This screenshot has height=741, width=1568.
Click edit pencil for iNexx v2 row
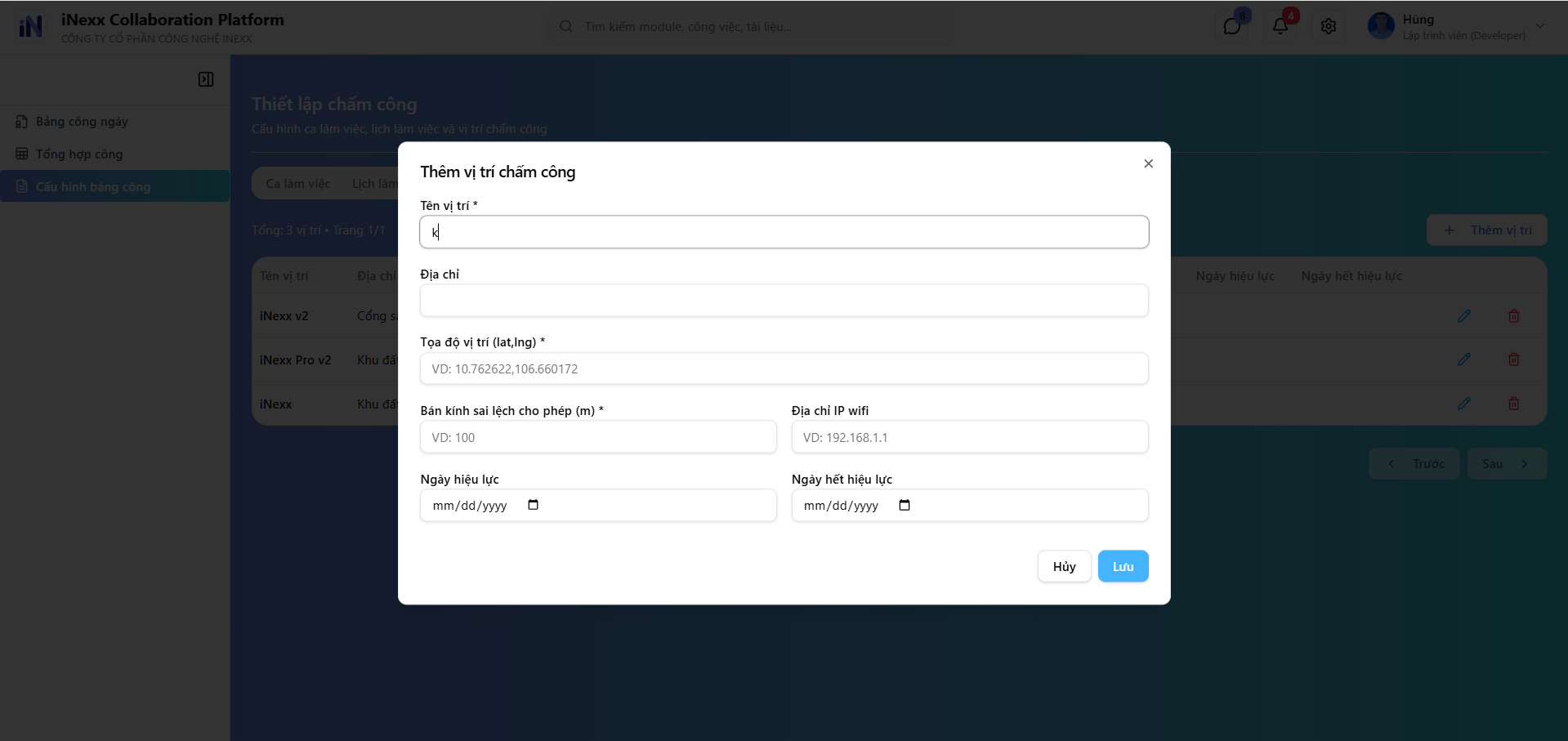[x=1463, y=316]
